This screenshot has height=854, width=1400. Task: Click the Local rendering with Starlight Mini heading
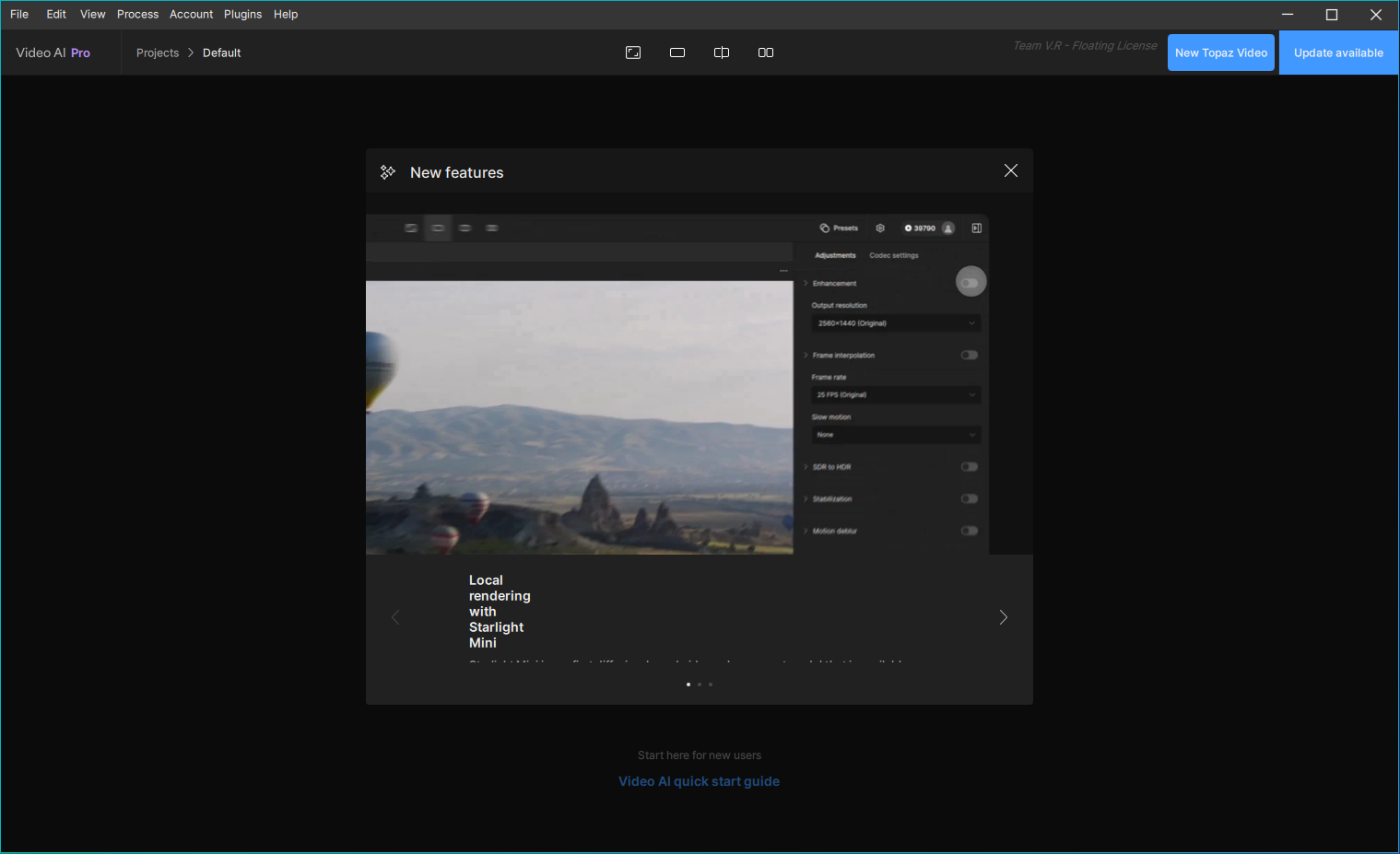click(500, 612)
